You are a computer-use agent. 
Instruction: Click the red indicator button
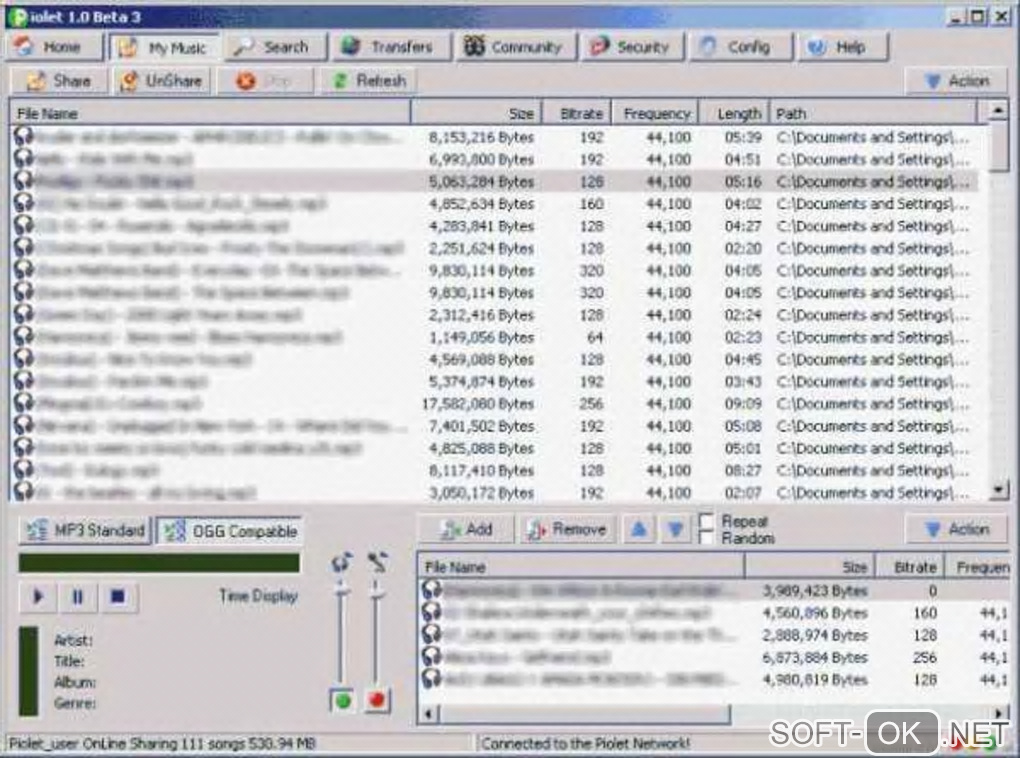(377, 700)
